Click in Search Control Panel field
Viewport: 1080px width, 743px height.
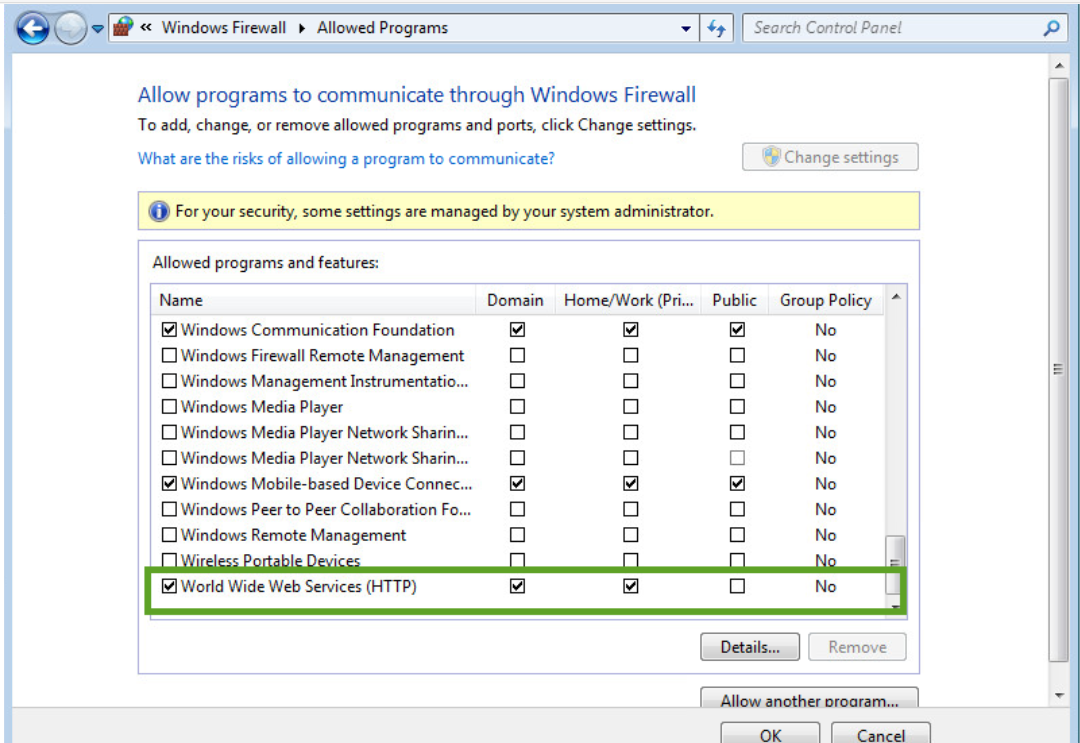pyautogui.click(x=893, y=28)
